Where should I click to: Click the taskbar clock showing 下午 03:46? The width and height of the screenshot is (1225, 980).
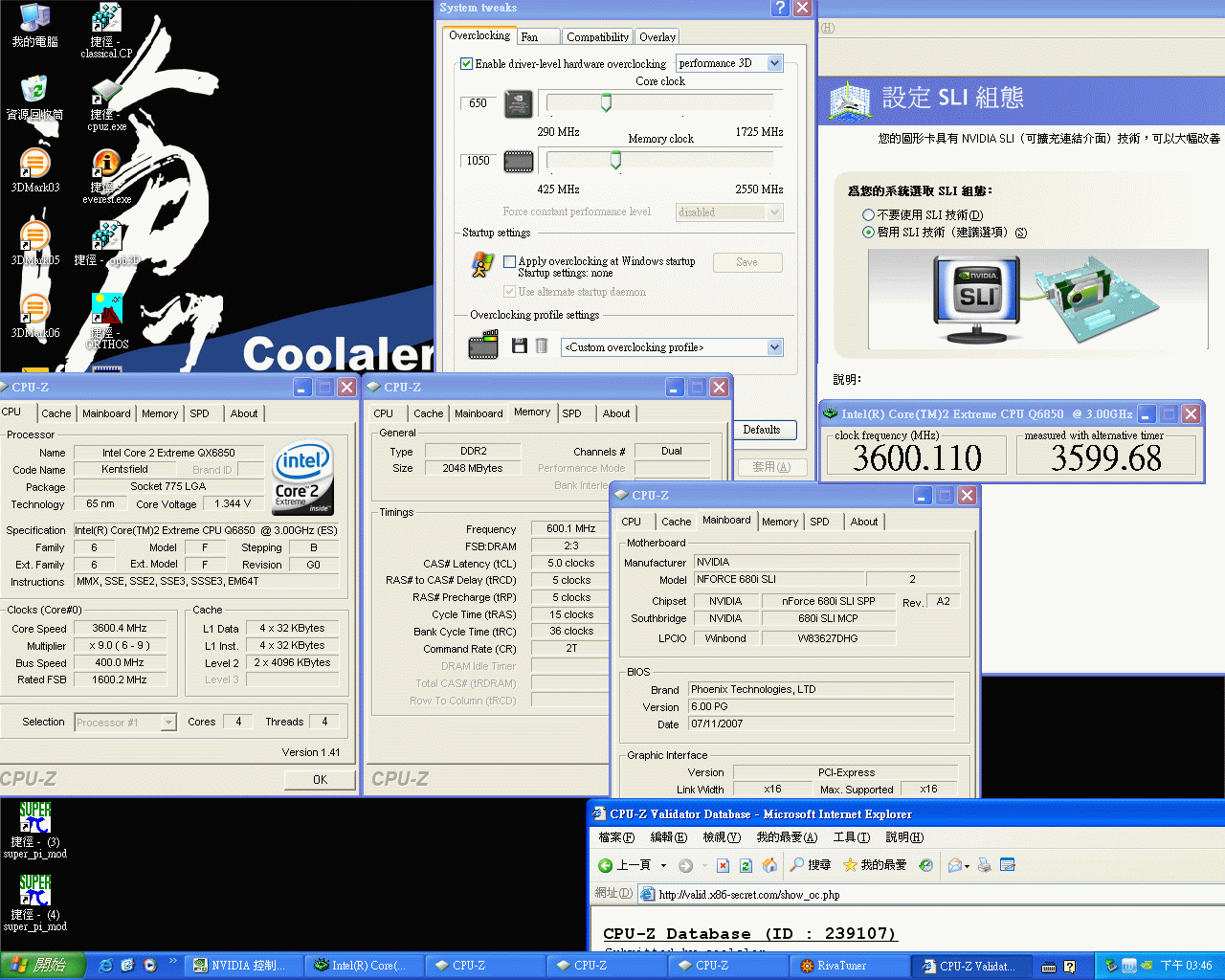[1186, 967]
